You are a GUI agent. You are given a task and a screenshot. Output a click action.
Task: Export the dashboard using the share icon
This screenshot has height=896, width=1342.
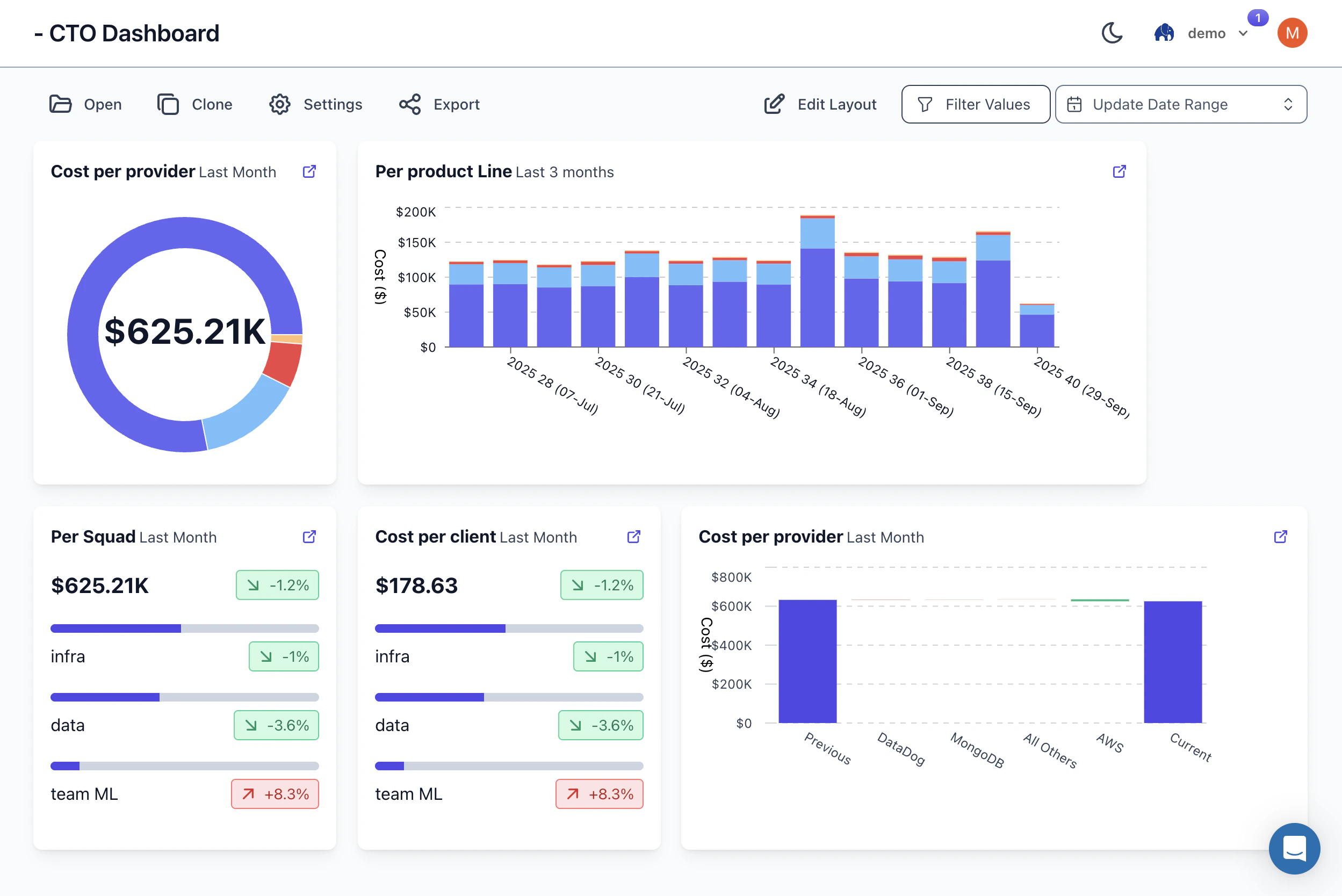click(x=410, y=104)
